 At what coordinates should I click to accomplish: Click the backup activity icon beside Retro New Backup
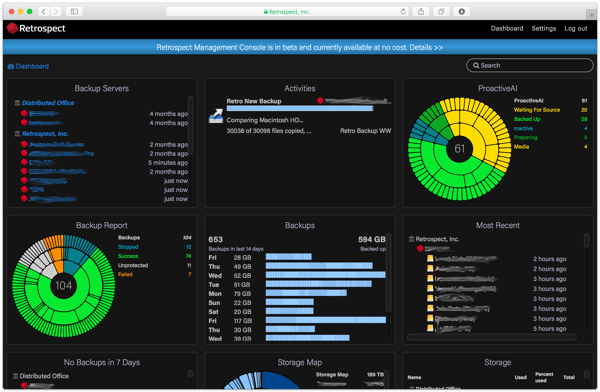[216, 116]
